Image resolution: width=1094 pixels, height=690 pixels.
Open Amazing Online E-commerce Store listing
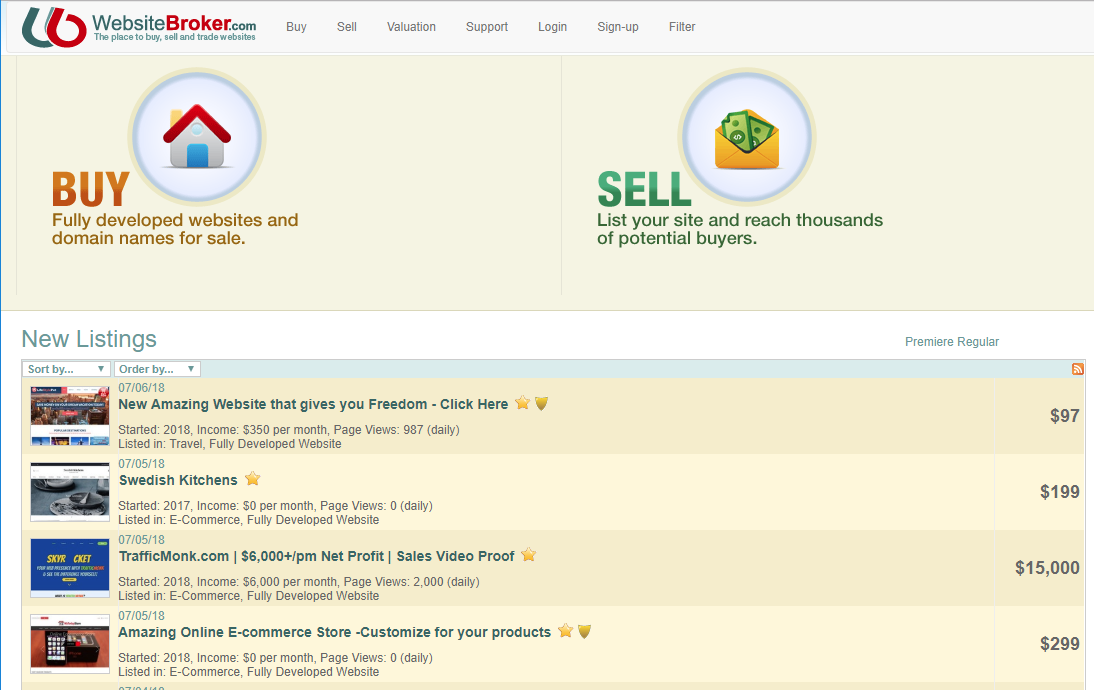335,632
